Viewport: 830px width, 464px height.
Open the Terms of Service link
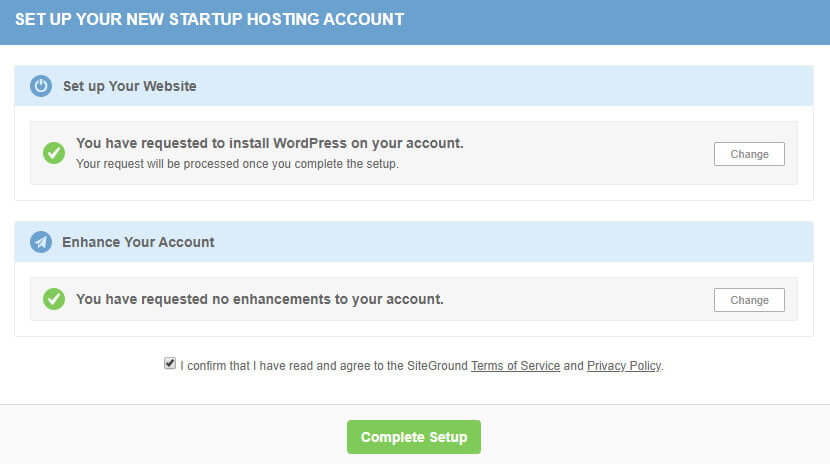click(x=515, y=366)
